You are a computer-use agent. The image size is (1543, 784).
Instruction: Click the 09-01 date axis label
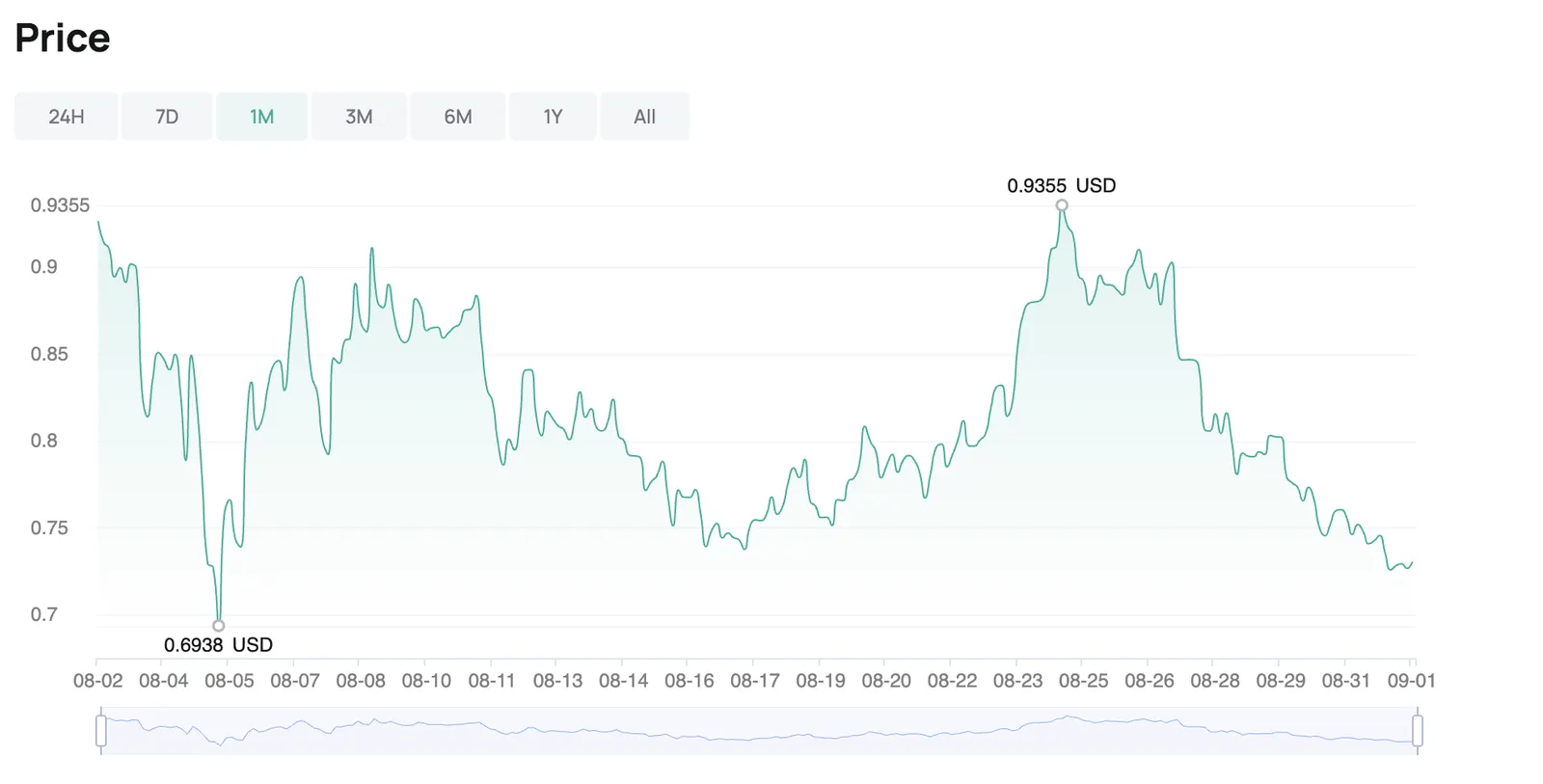pos(1412,681)
